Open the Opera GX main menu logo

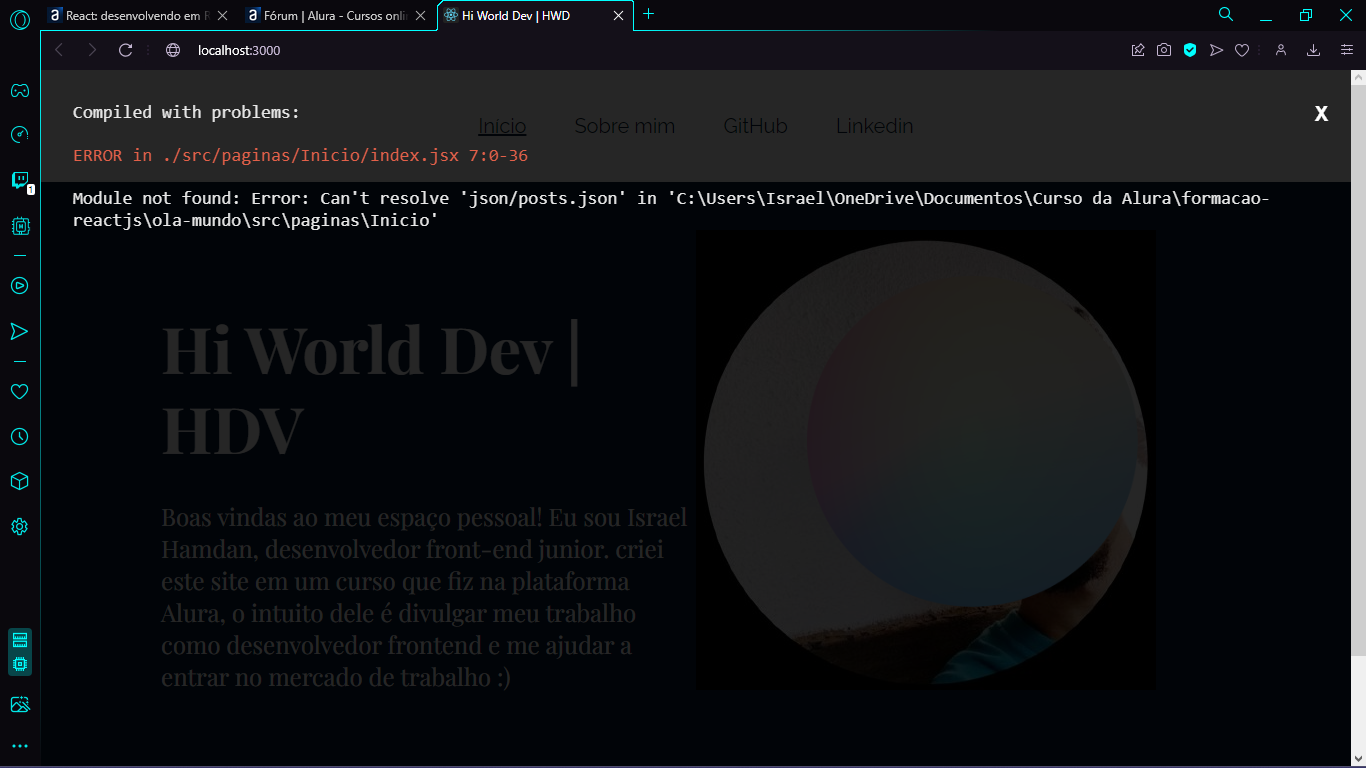19,18
